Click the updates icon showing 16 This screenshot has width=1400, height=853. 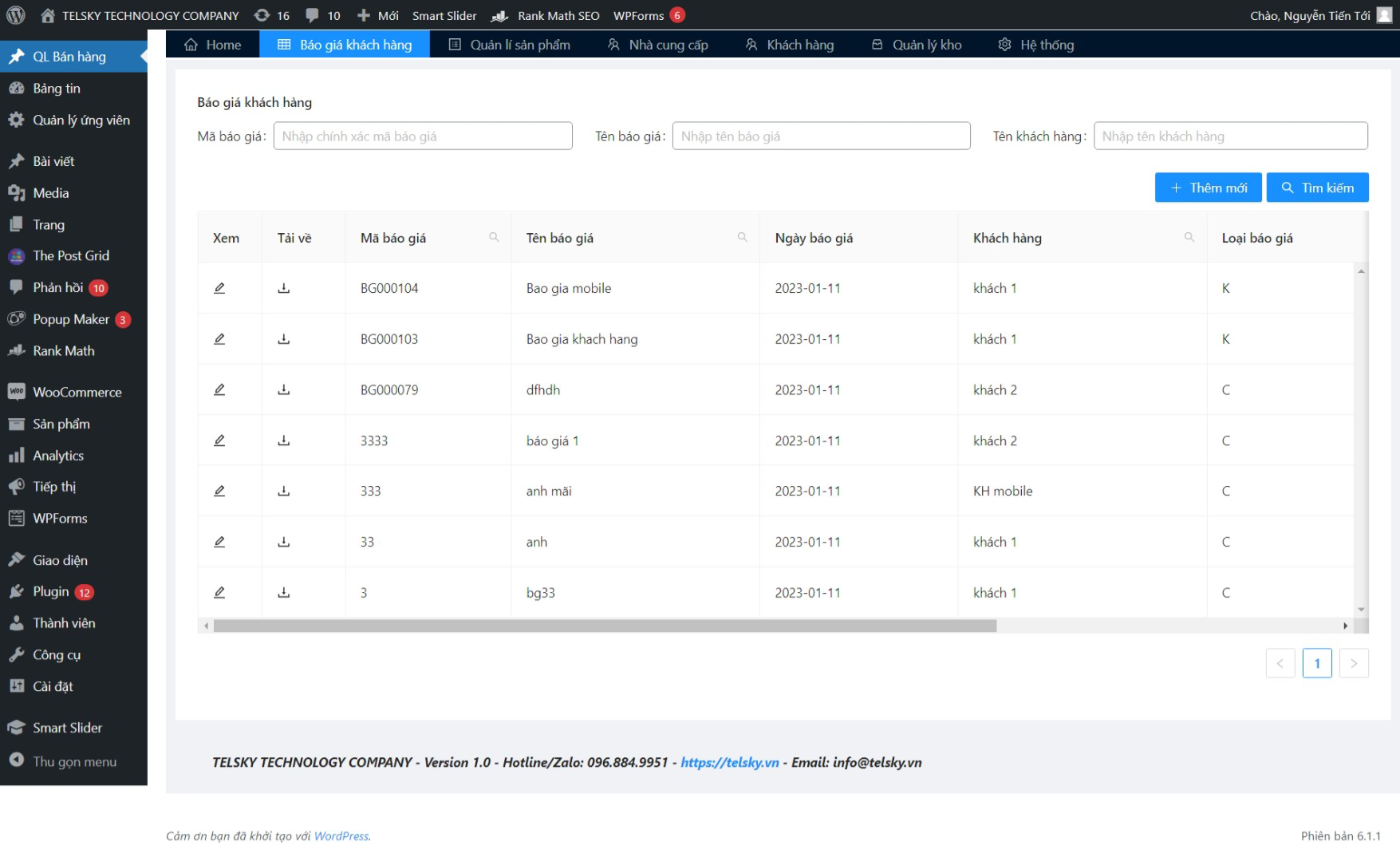point(271,15)
